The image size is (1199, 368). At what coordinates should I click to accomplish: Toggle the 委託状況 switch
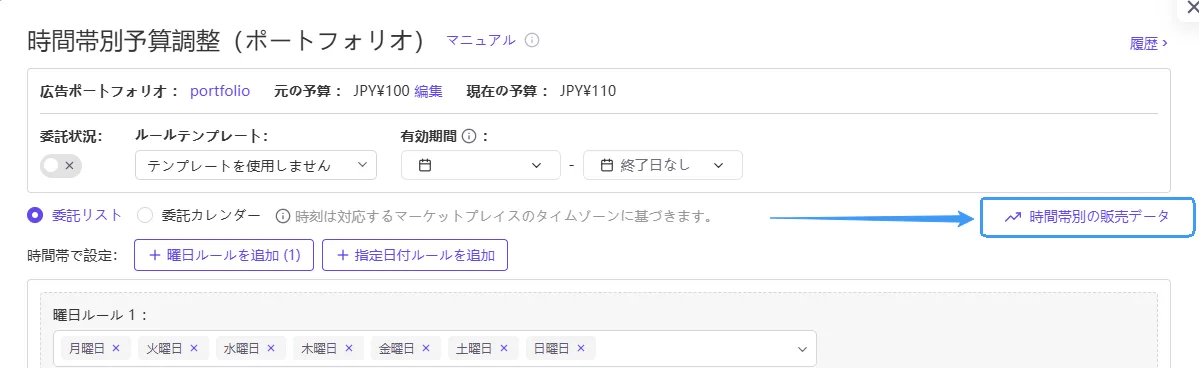[x=60, y=165]
